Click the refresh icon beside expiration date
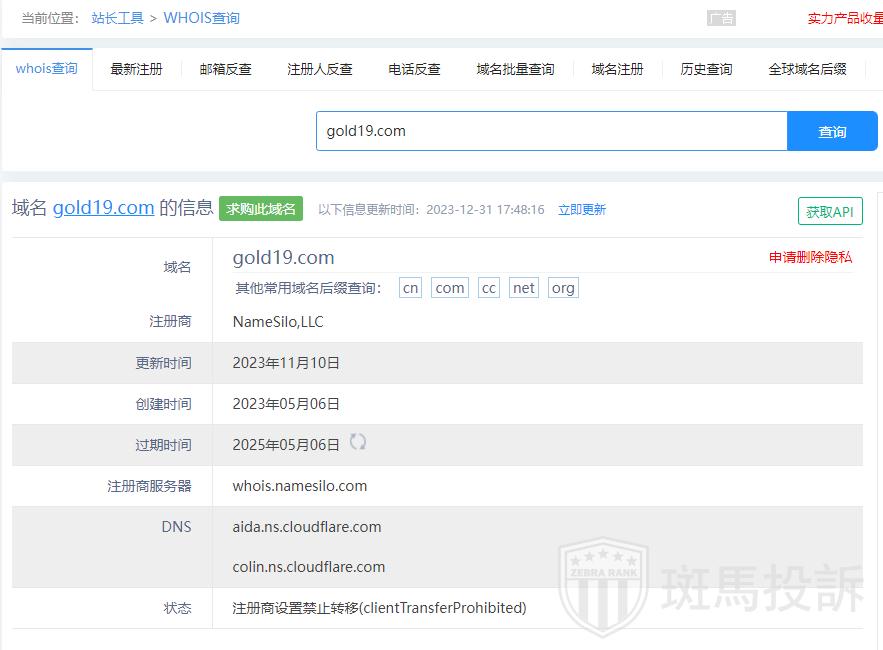 pyautogui.click(x=357, y=442)
